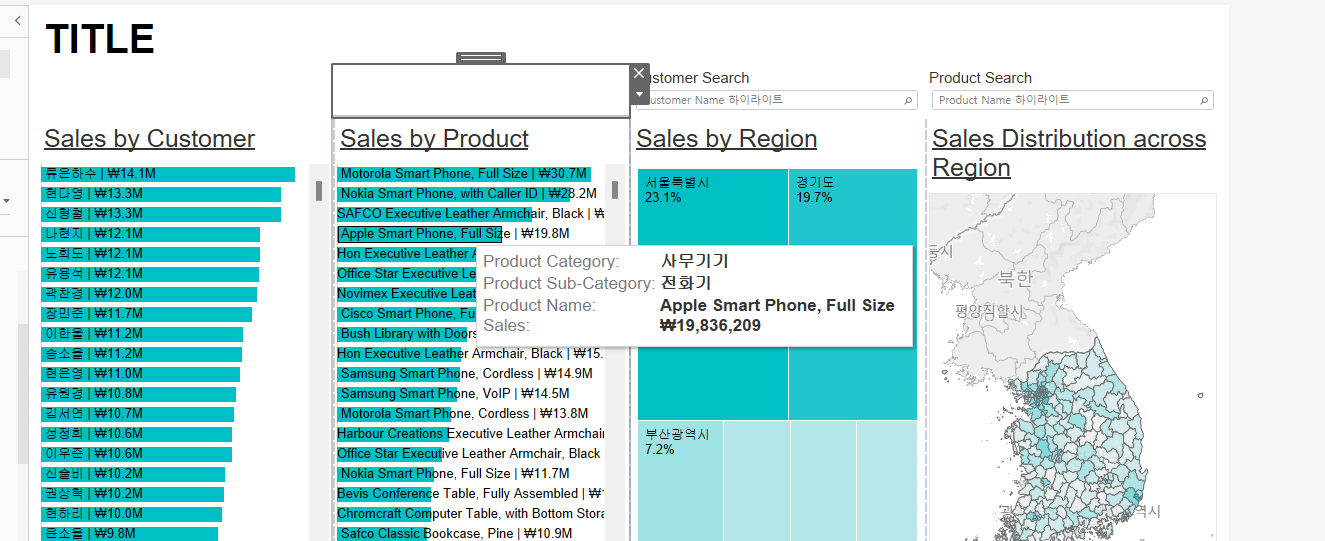Screen dimensions: 1325x541
Task: Select Motorola Smart Phone, Cordless ₩13.8M bar
Action: point(393,414)
